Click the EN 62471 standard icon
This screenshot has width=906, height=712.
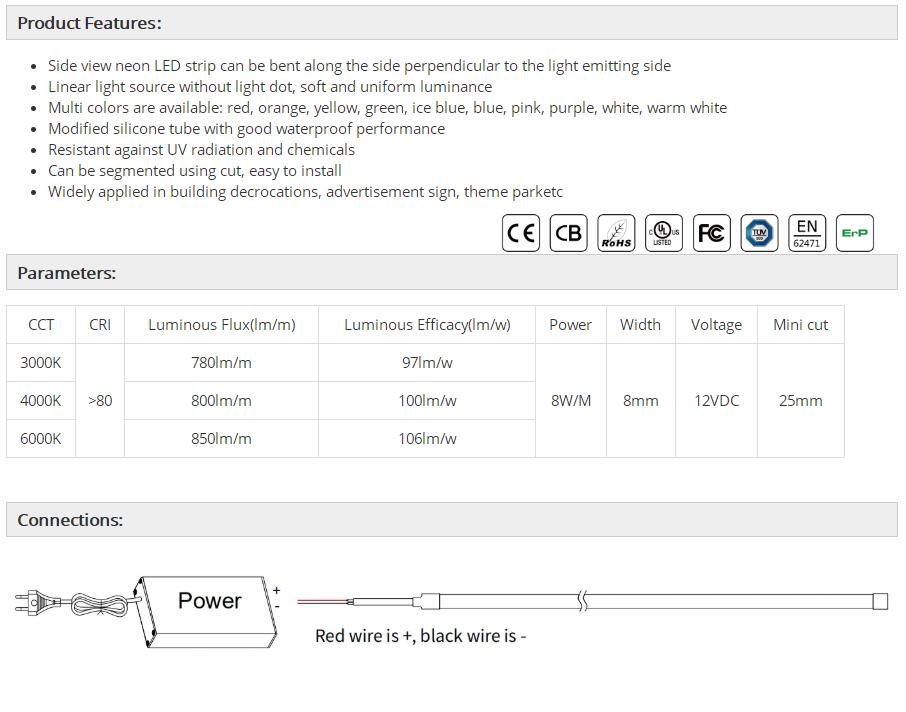point(807,233)
